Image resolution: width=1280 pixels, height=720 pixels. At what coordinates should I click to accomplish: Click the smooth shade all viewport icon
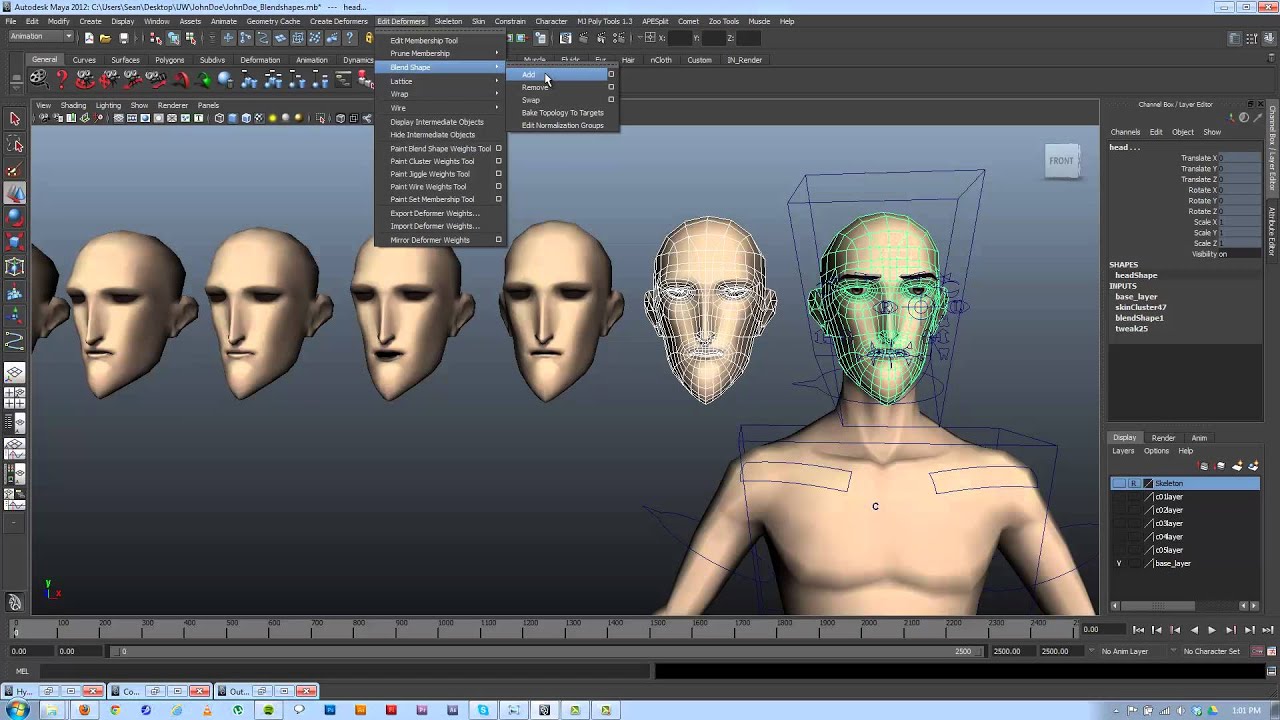[x=232, y=118]
